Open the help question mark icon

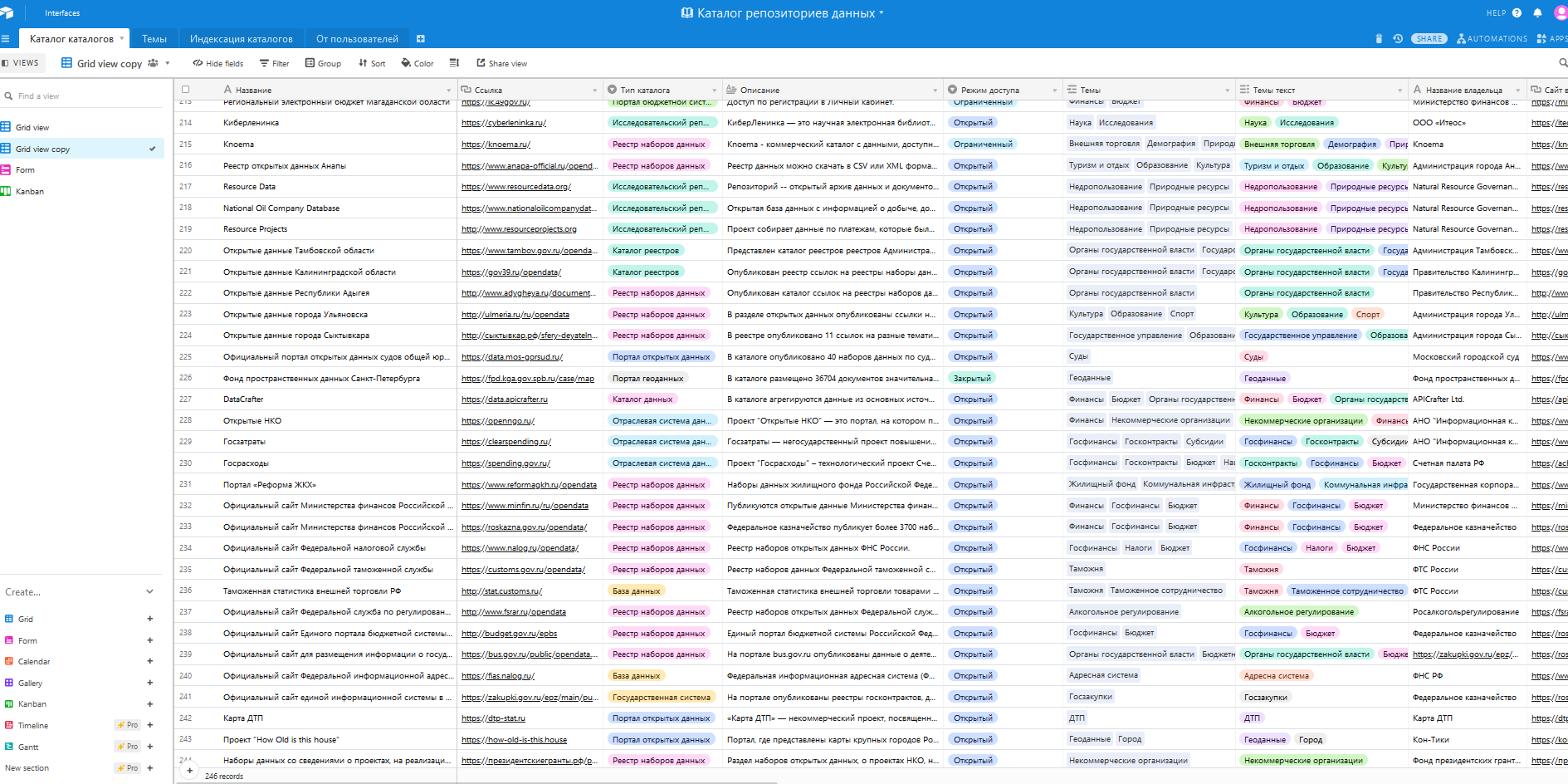pos(1517,13)
